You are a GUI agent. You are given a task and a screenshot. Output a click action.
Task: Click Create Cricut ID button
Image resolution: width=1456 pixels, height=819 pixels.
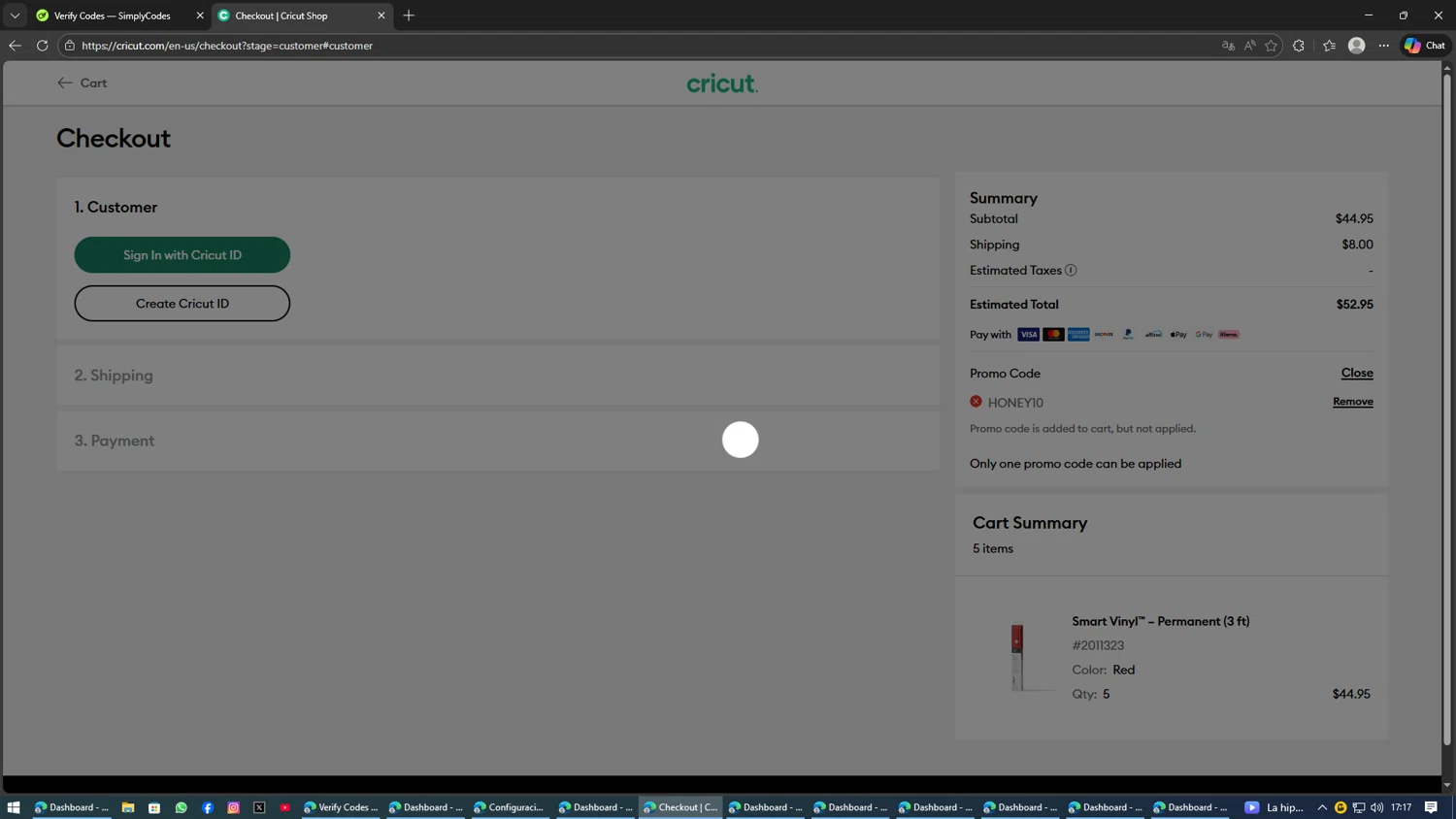pyautogui.click(x=182, y=304)
